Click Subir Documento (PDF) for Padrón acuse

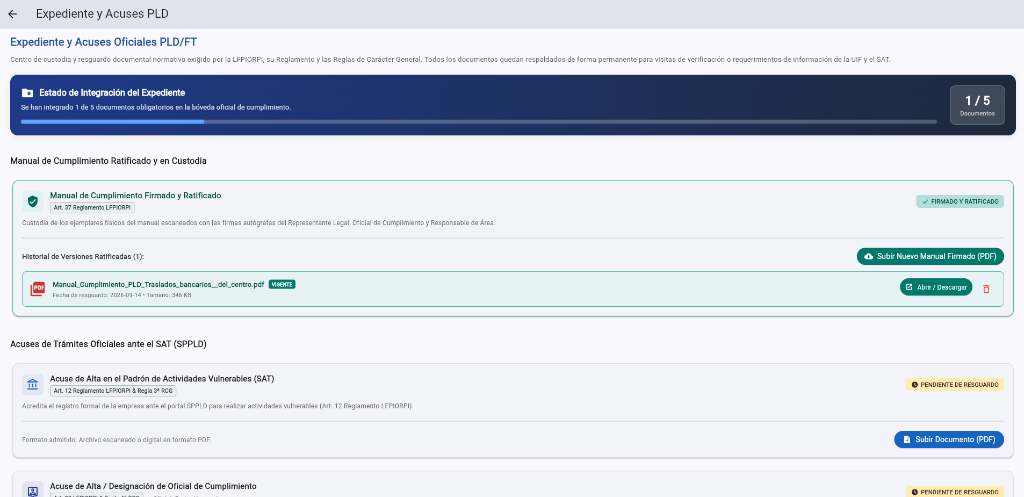click(948, 440)
